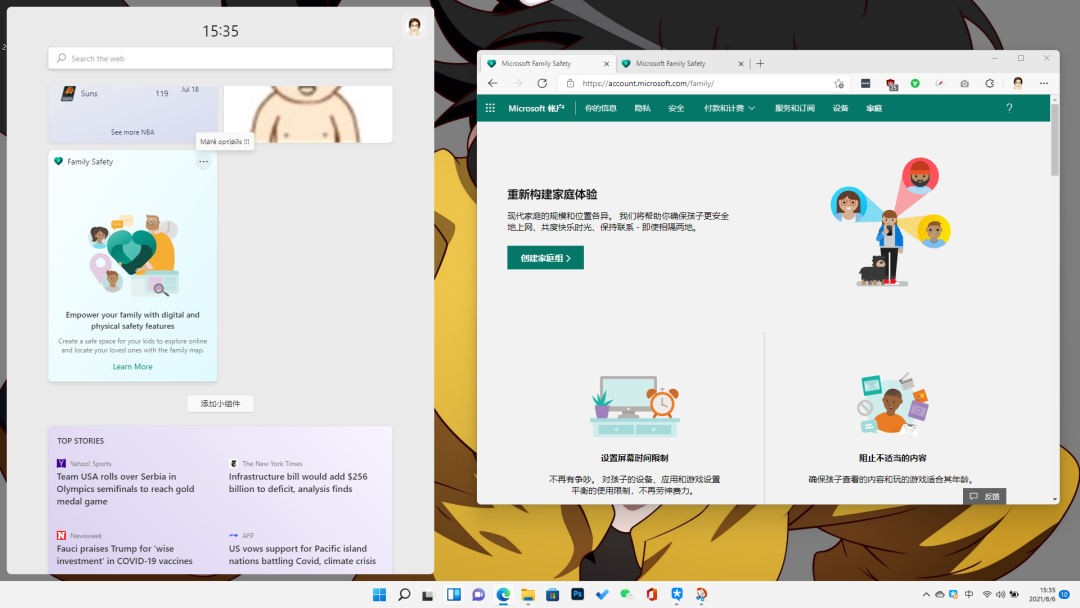The width and height of the screenshot is (1080, 608).
Task: Open Chat from the taskbar
Action: (478, 594)
